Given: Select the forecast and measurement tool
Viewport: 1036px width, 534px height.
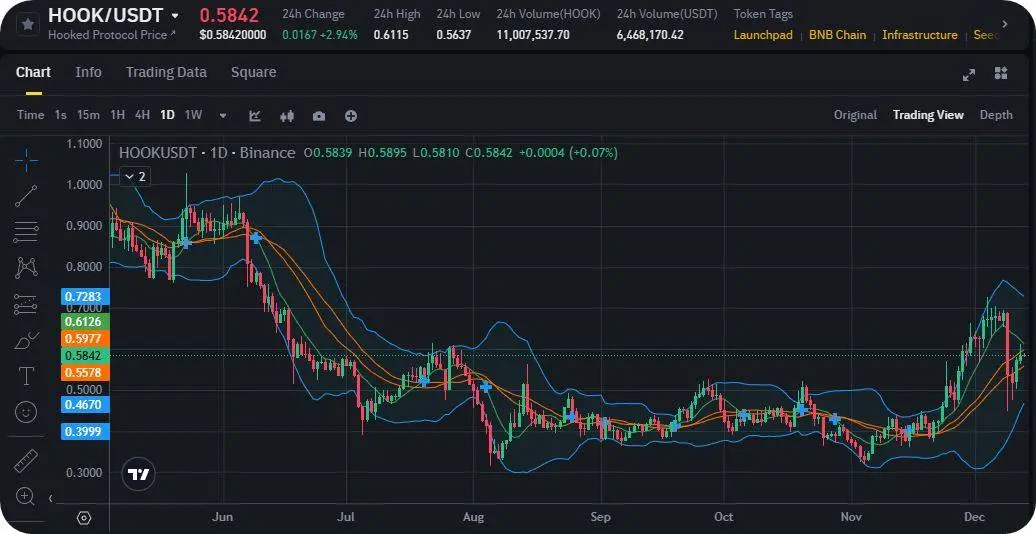Looking at the screenshot, I should [x=26, y=304].
